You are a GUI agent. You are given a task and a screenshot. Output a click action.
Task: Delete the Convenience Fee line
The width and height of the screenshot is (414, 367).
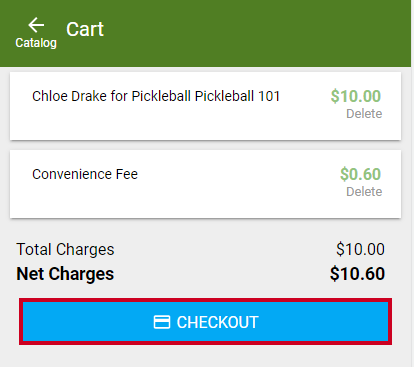(x=364, y=192)
